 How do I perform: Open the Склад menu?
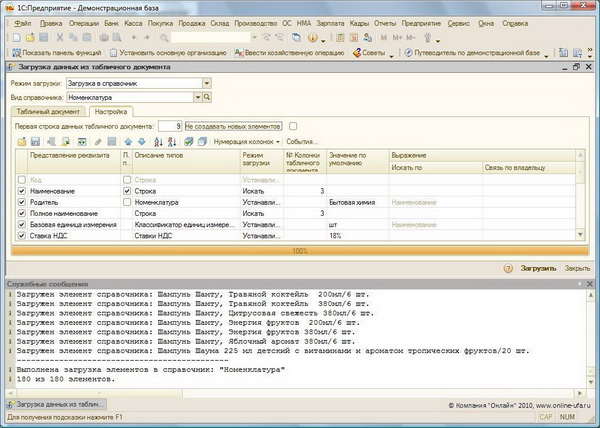coord(220,23)
